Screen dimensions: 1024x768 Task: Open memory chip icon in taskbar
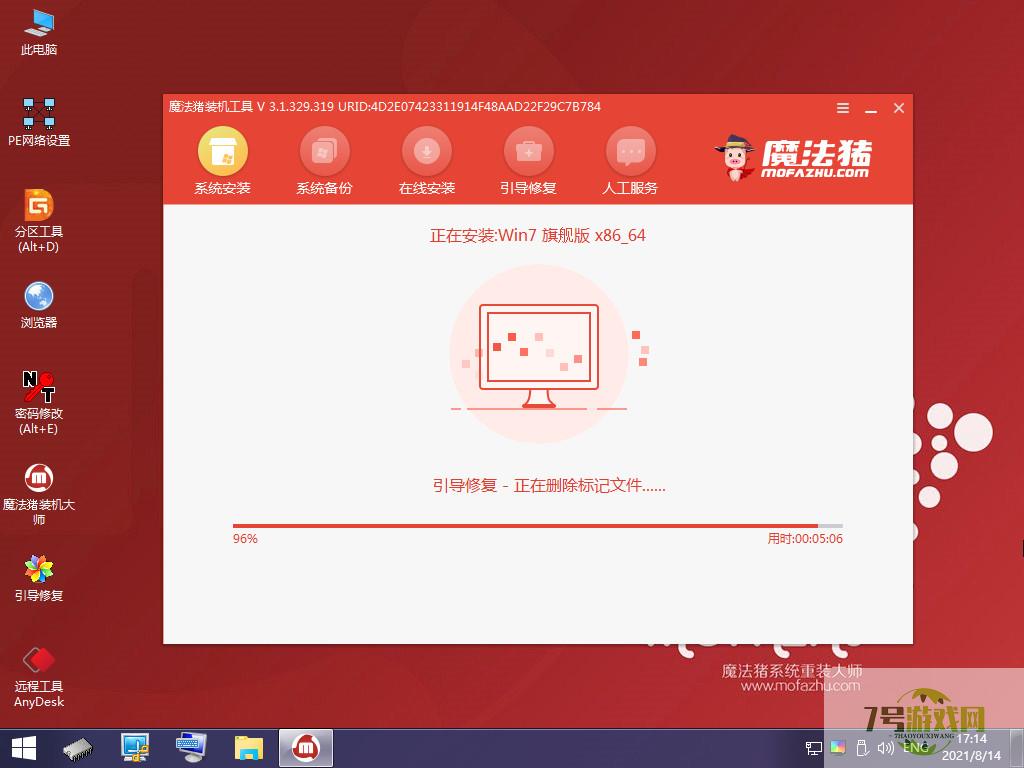point(78,749)
